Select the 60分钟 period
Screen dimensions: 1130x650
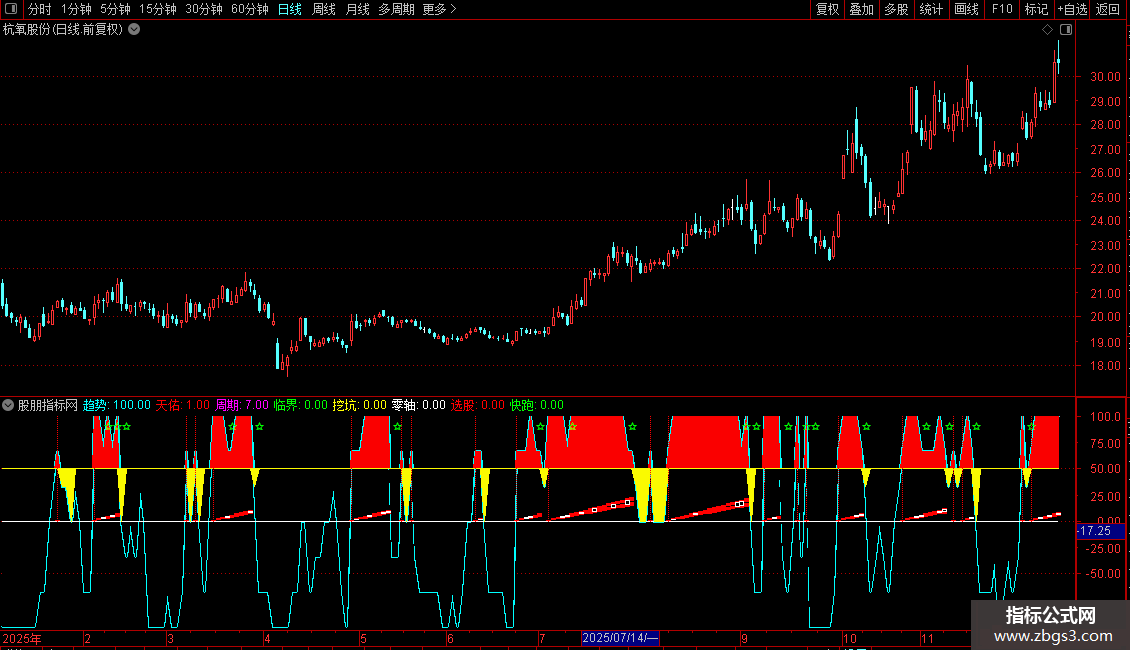249,9
